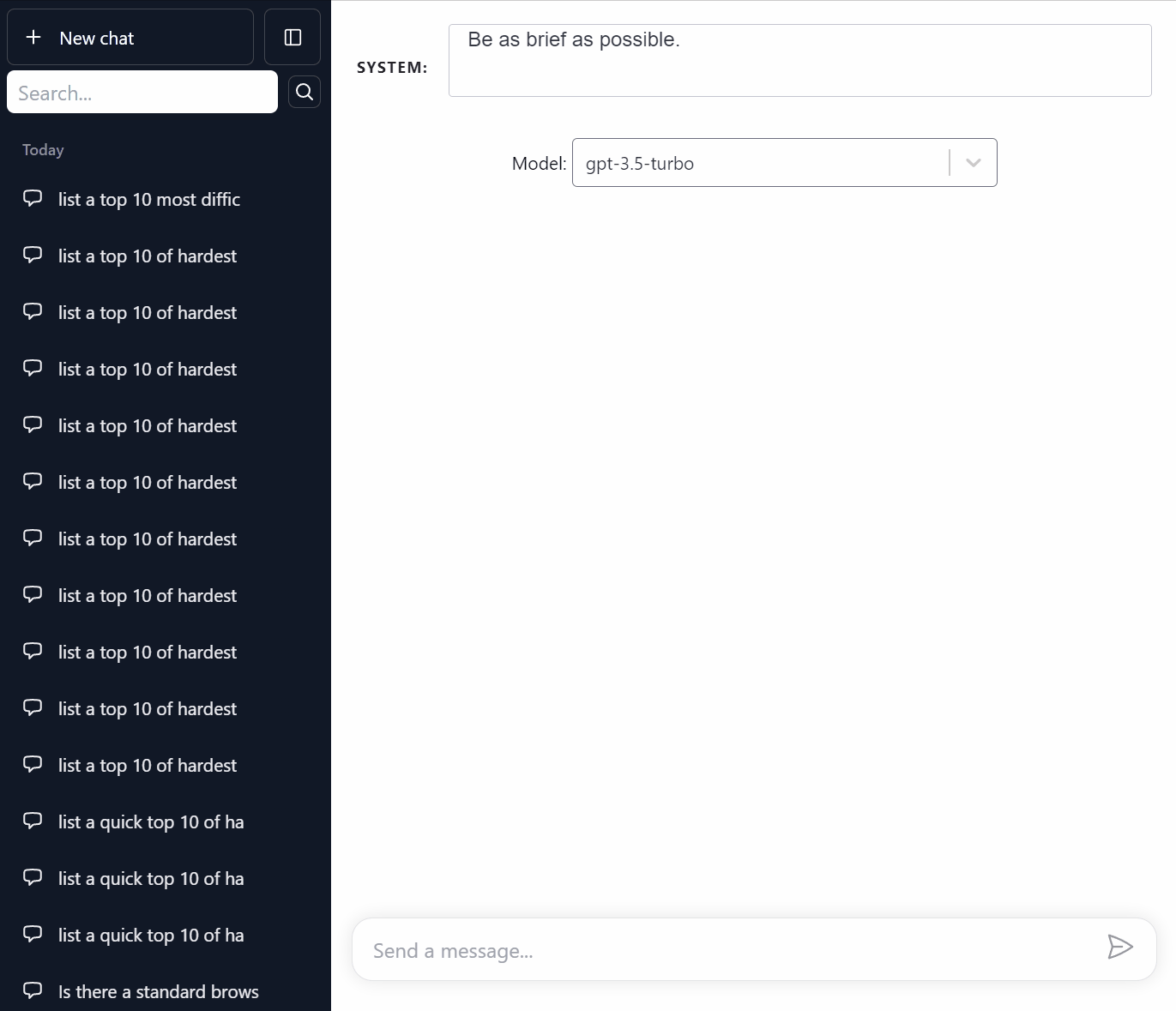The width and height of the screenshot is (1176, 1011).
Task: Click the paper plane send icon
Action: tap(1119, 947)
